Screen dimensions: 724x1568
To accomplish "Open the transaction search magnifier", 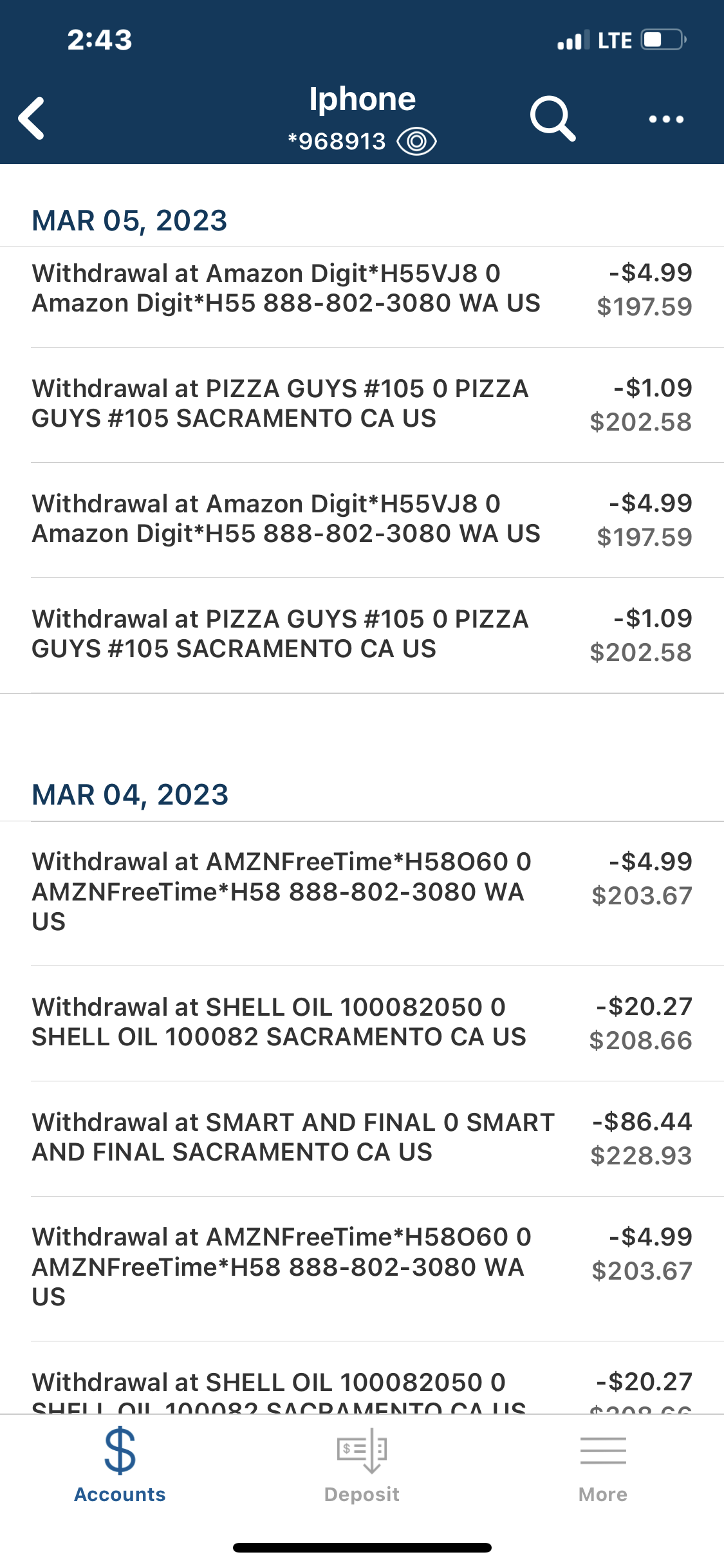I will coord(552,118).
